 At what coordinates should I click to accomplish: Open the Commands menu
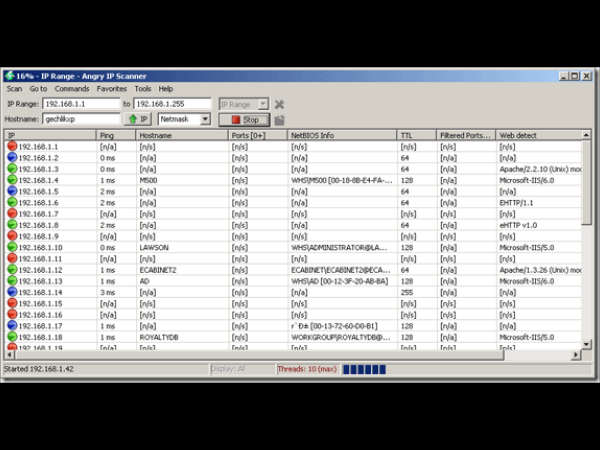click(72, 89)
